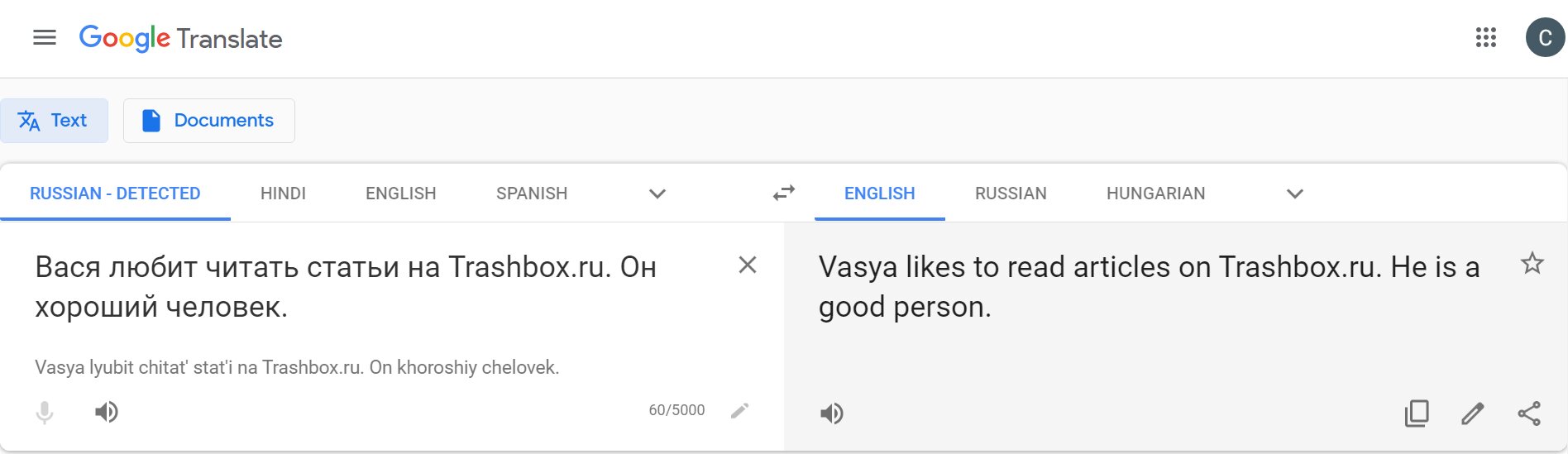This screenshot has width=1568, height=454.
Task: Expand more target languages list
Action: pos(1295,194)
